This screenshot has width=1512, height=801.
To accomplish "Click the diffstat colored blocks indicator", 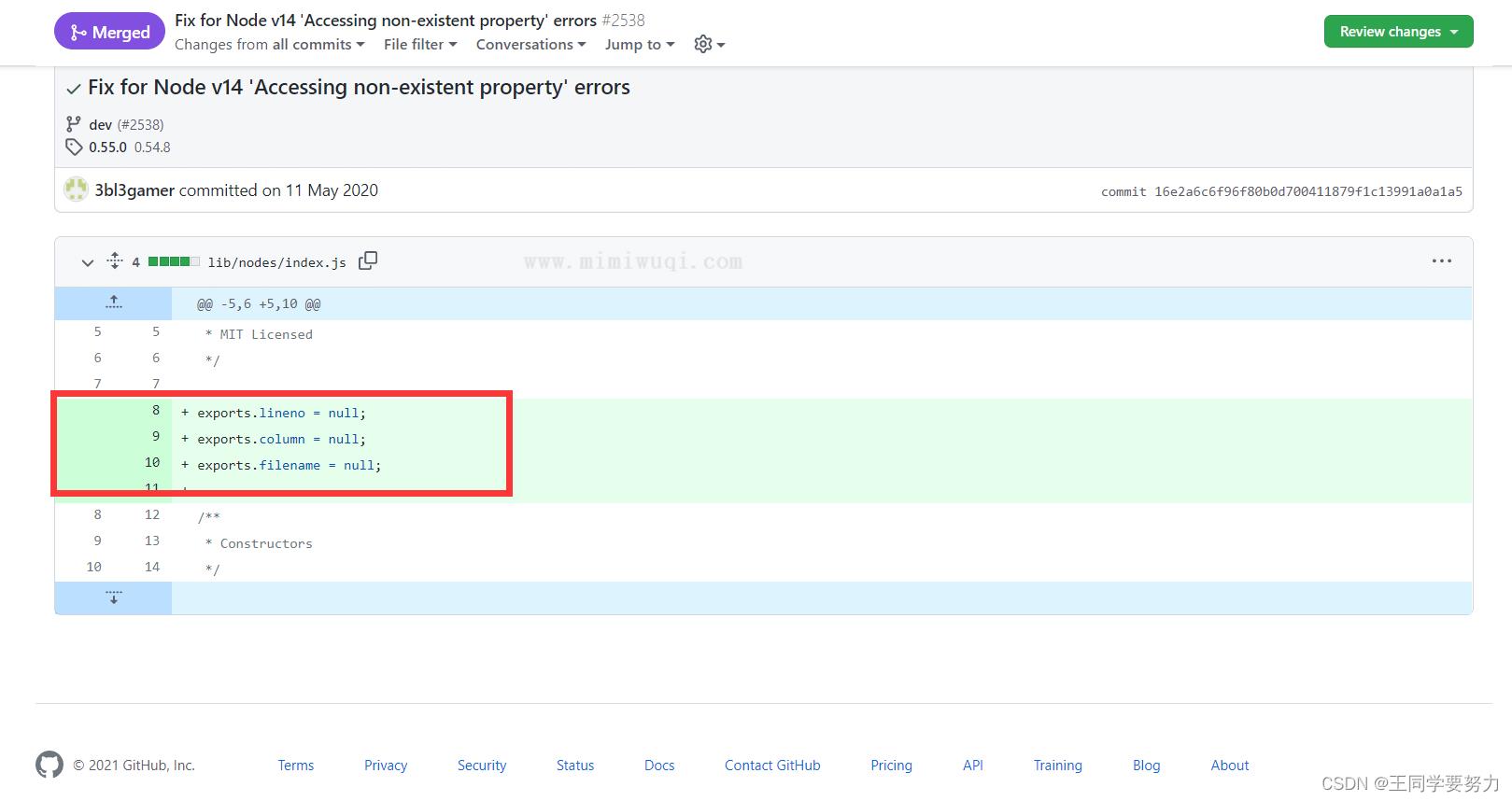I will coord(174,261).
